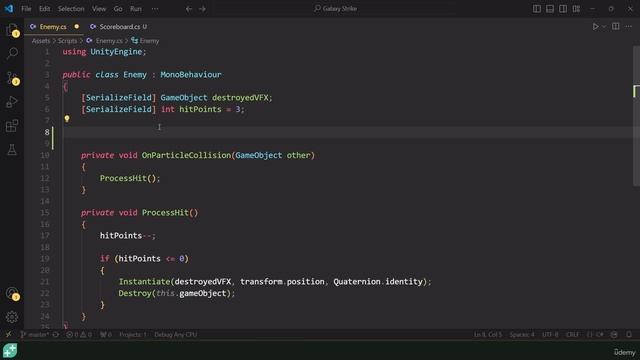Viewport: 640px width, 360px height.
Task: Toggle the secondary side bar layout icon
Action: (x=563, y=9)
